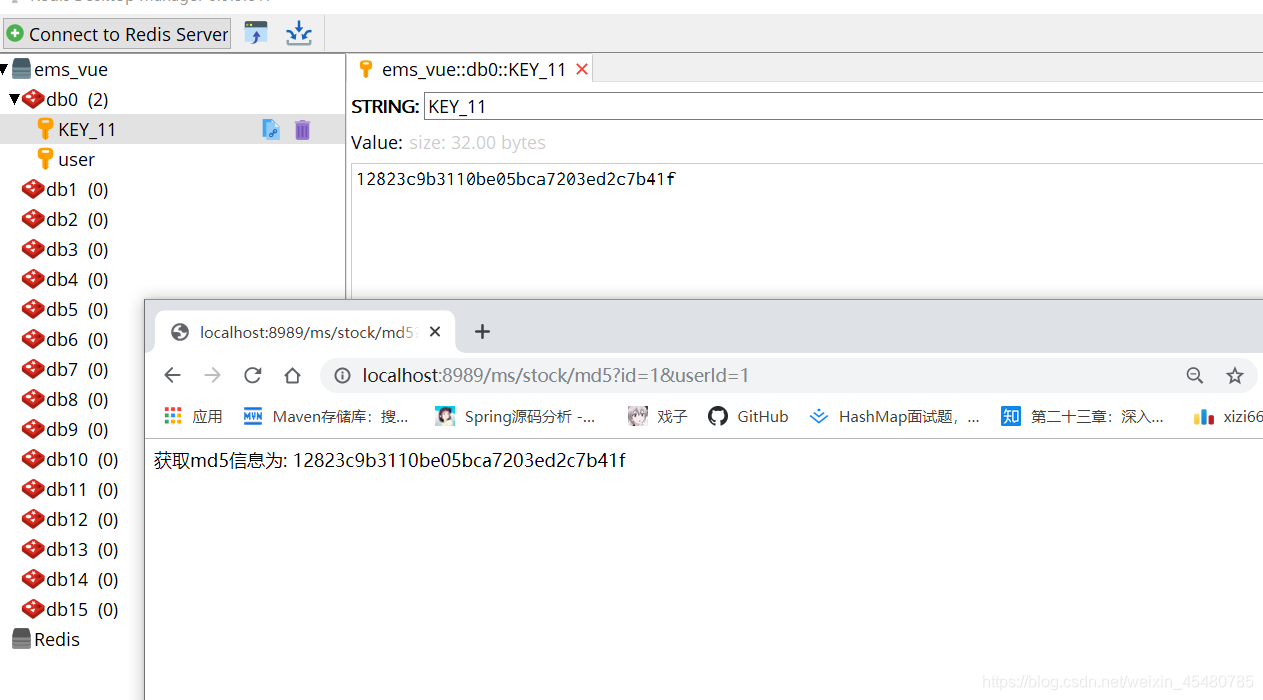
Task: Delete KEY_11 with trash icon
Action: tap(302, 129)
